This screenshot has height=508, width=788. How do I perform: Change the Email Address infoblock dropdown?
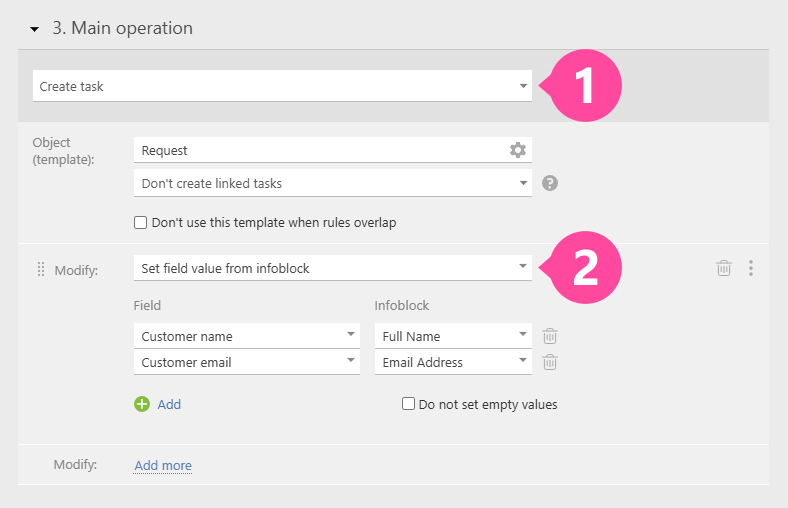453,362
